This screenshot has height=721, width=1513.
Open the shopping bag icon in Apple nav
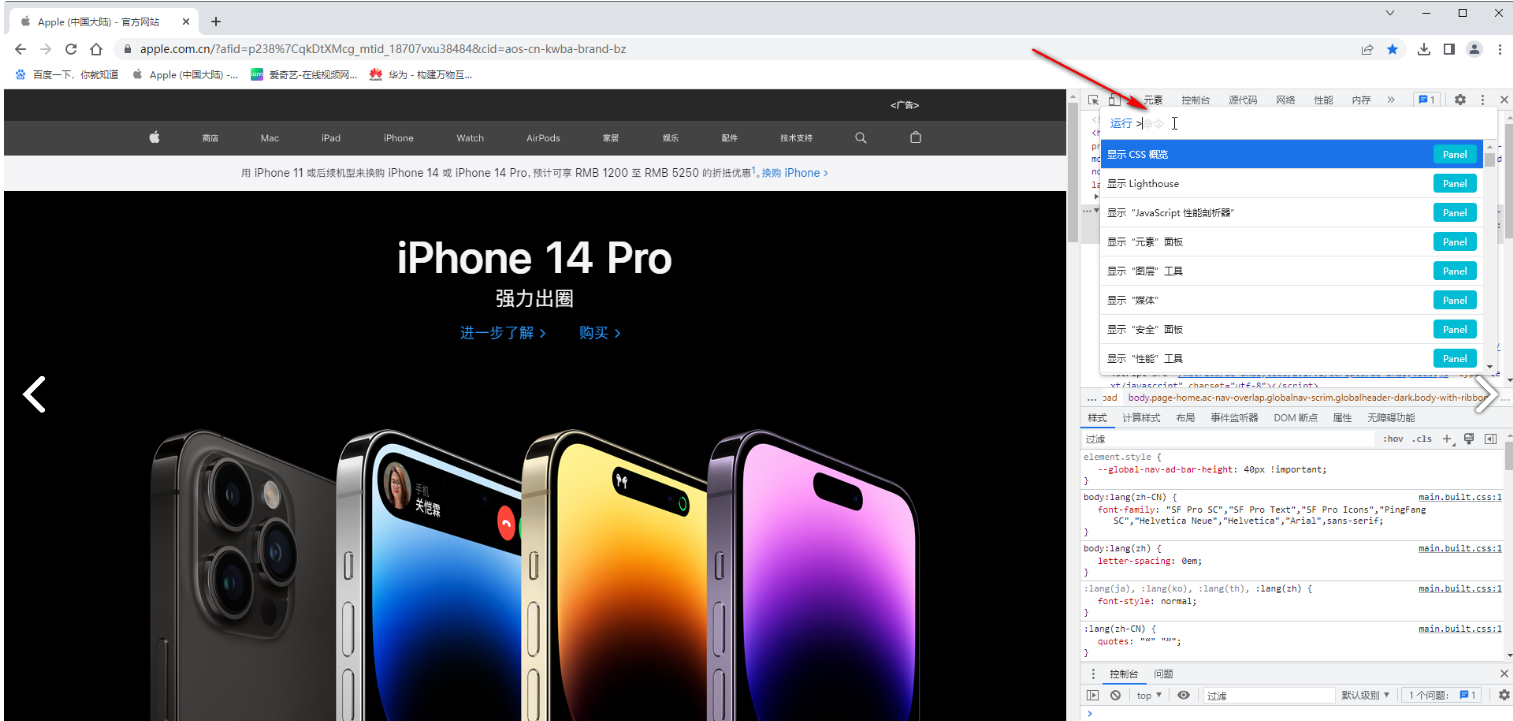(916, 138)
